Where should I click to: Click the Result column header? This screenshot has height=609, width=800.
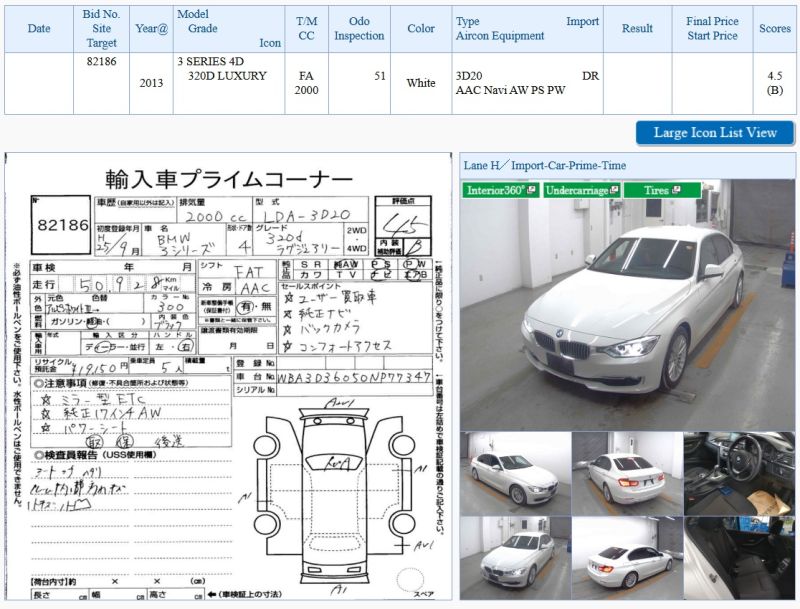click(x=637, y=29)
